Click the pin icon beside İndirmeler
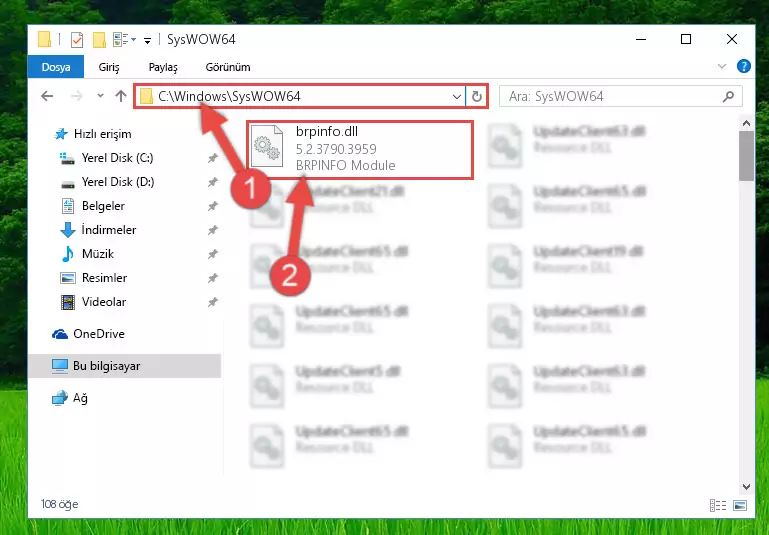The height and width of the screenshot is (535, 769). pyautogui.click(x=212, y=230)
